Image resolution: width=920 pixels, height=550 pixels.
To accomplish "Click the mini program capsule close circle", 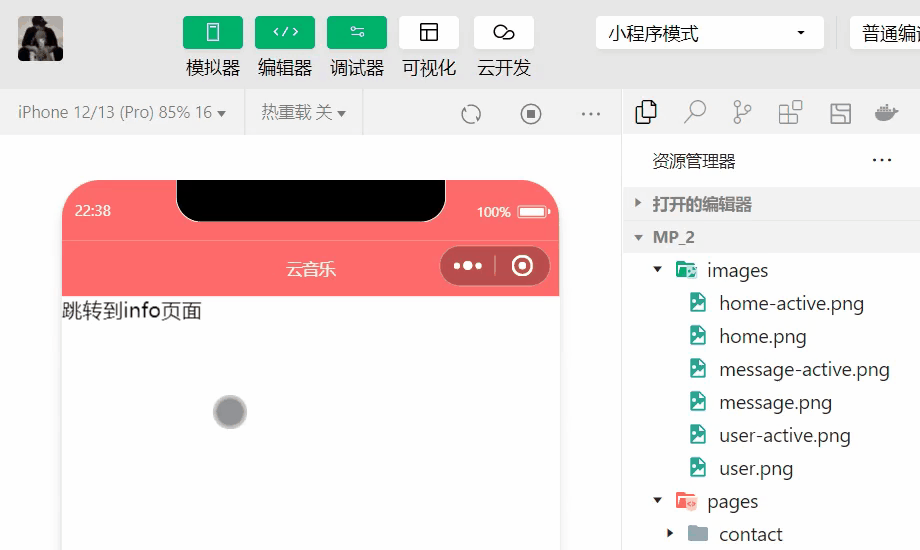I will click(x=522, y=266).
